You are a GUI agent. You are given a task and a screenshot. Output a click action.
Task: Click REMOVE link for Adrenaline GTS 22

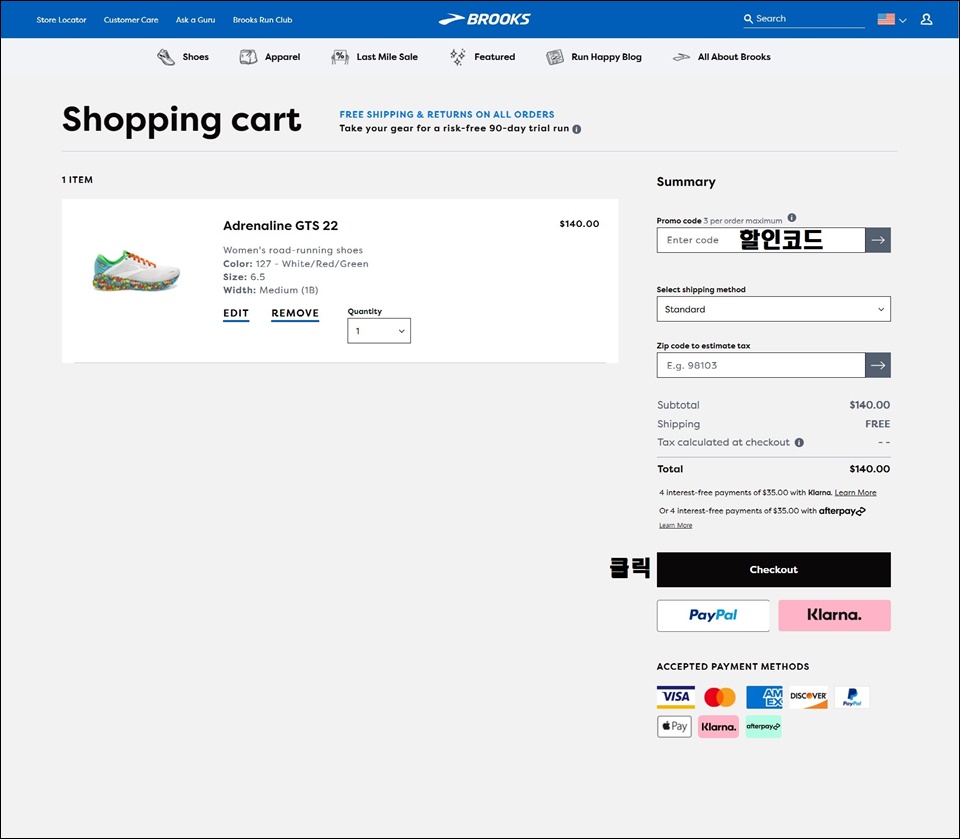tap(295, 314)
